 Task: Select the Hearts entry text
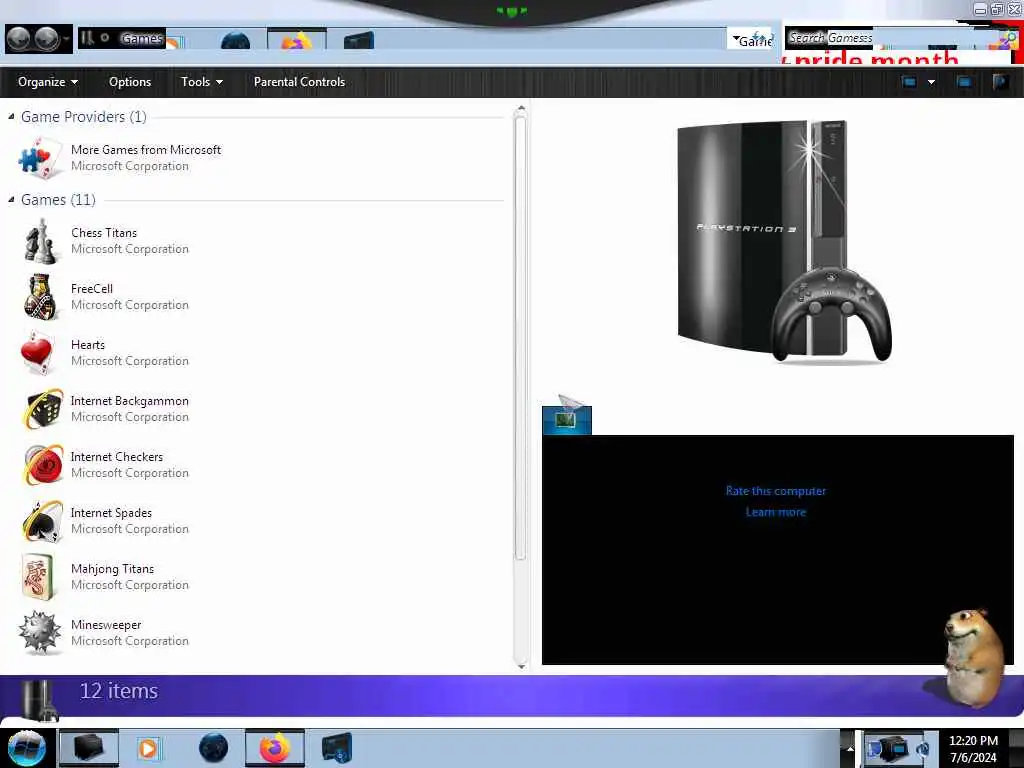[88, 345]
